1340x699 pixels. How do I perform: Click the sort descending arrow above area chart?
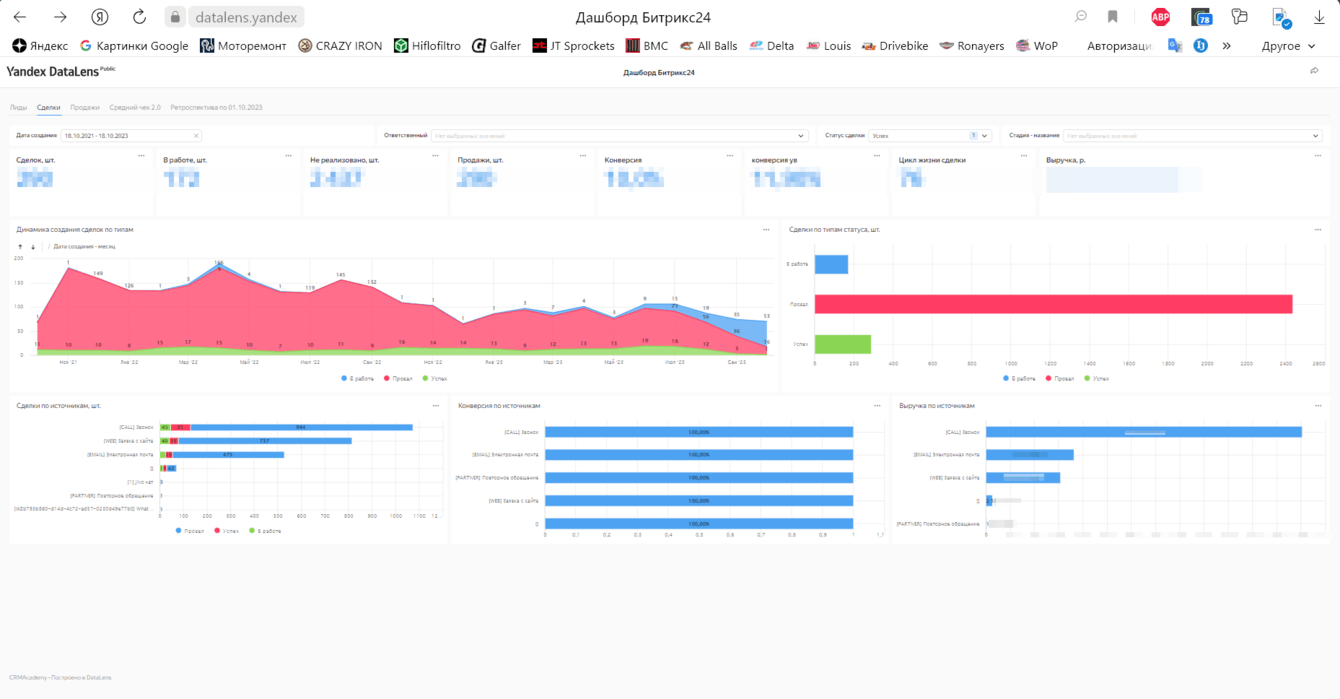coord(33,246)
